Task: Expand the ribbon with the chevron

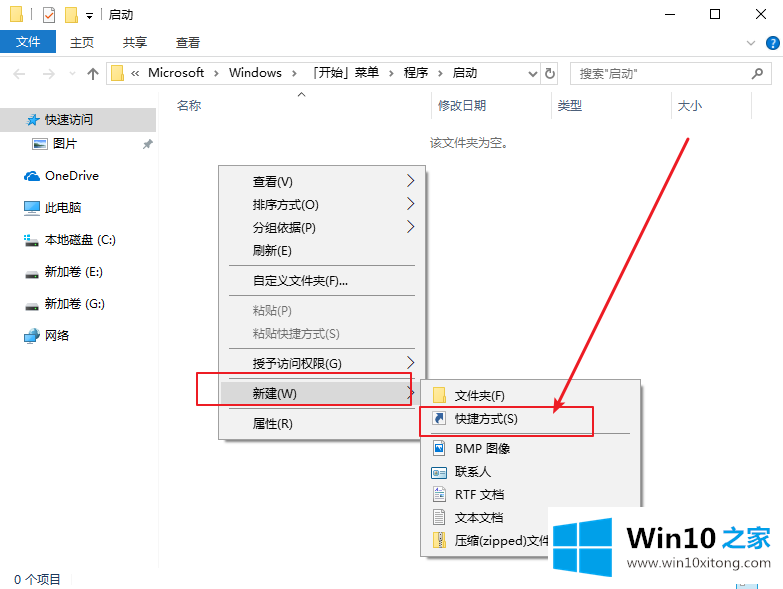Action: [x=752, y=43]
